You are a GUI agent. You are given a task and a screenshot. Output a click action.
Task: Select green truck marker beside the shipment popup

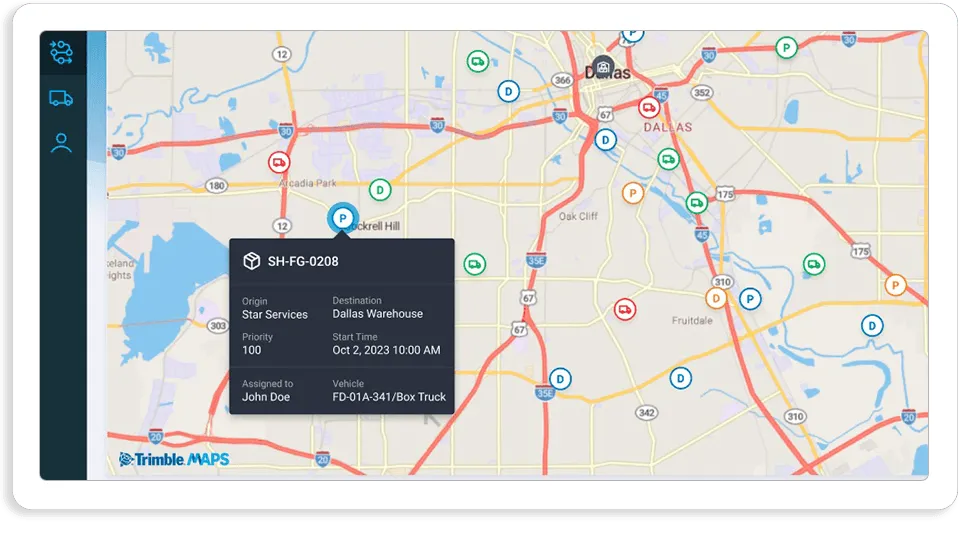474,264
